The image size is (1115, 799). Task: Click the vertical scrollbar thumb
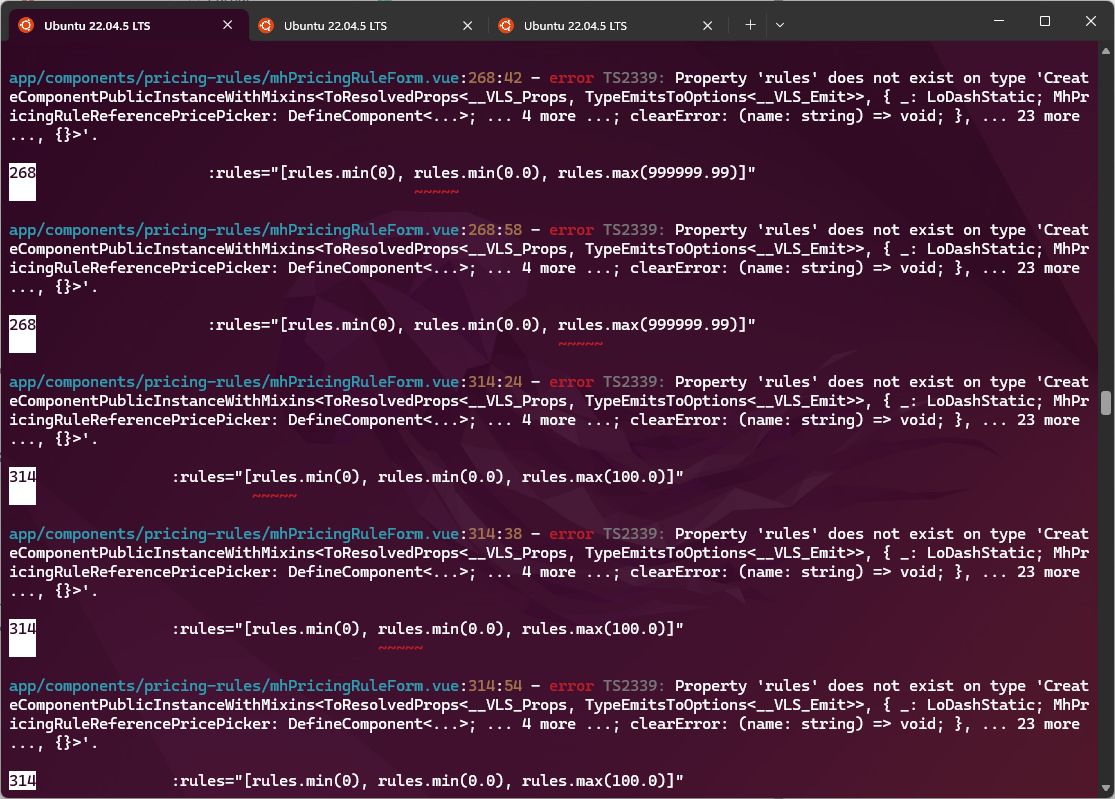click(x=1106, y=402)
